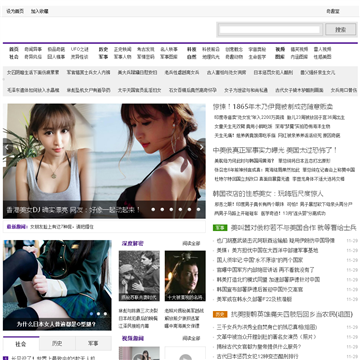This screenshot has height=360, width=360.
Task: Select fifth dot of main slideshow
Action: 189,210
